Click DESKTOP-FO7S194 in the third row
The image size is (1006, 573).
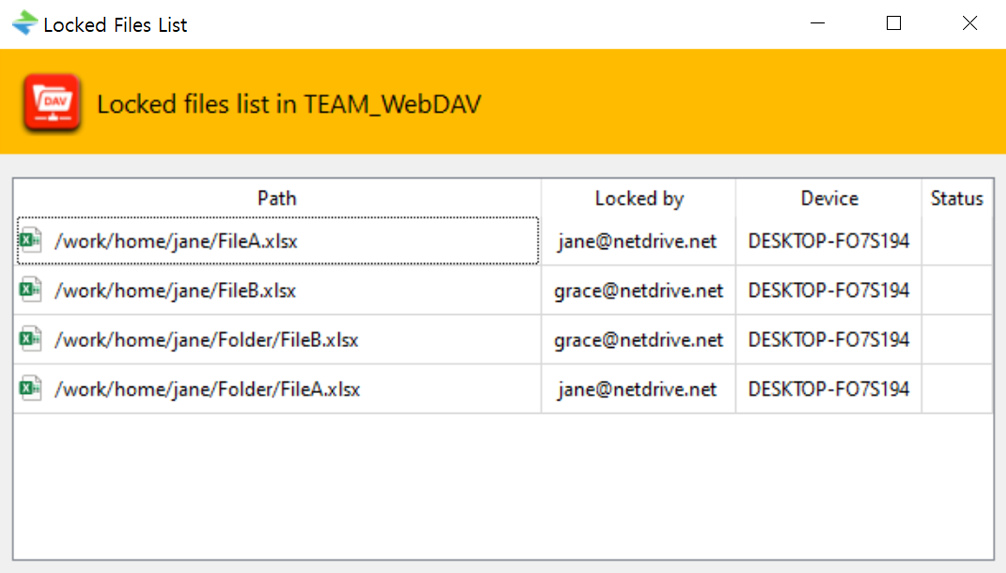coord(828,340)
